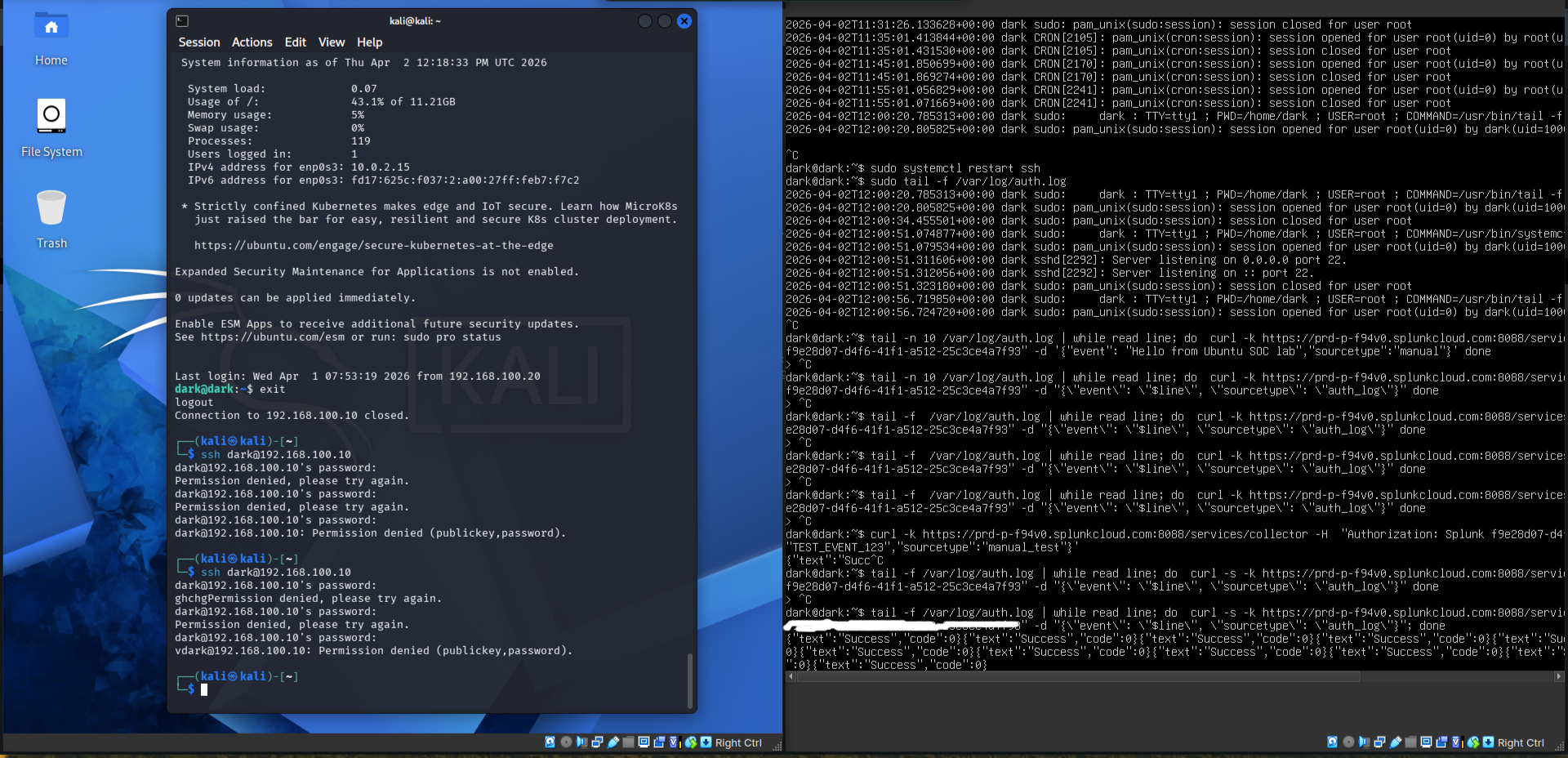Click the display indicator in the Kali VM status bar
1568x758 pixels.
click(644, 742)
